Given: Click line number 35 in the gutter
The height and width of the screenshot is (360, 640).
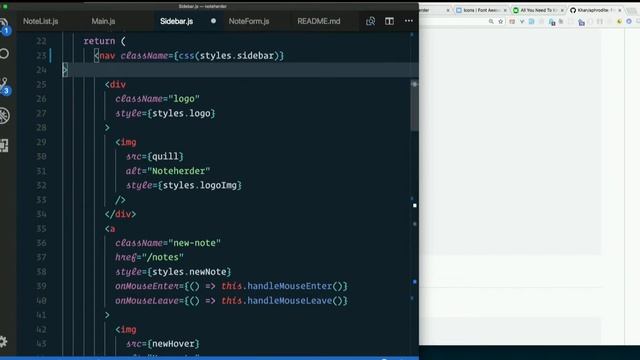Looking at the screenshot, I should [41, 229].
